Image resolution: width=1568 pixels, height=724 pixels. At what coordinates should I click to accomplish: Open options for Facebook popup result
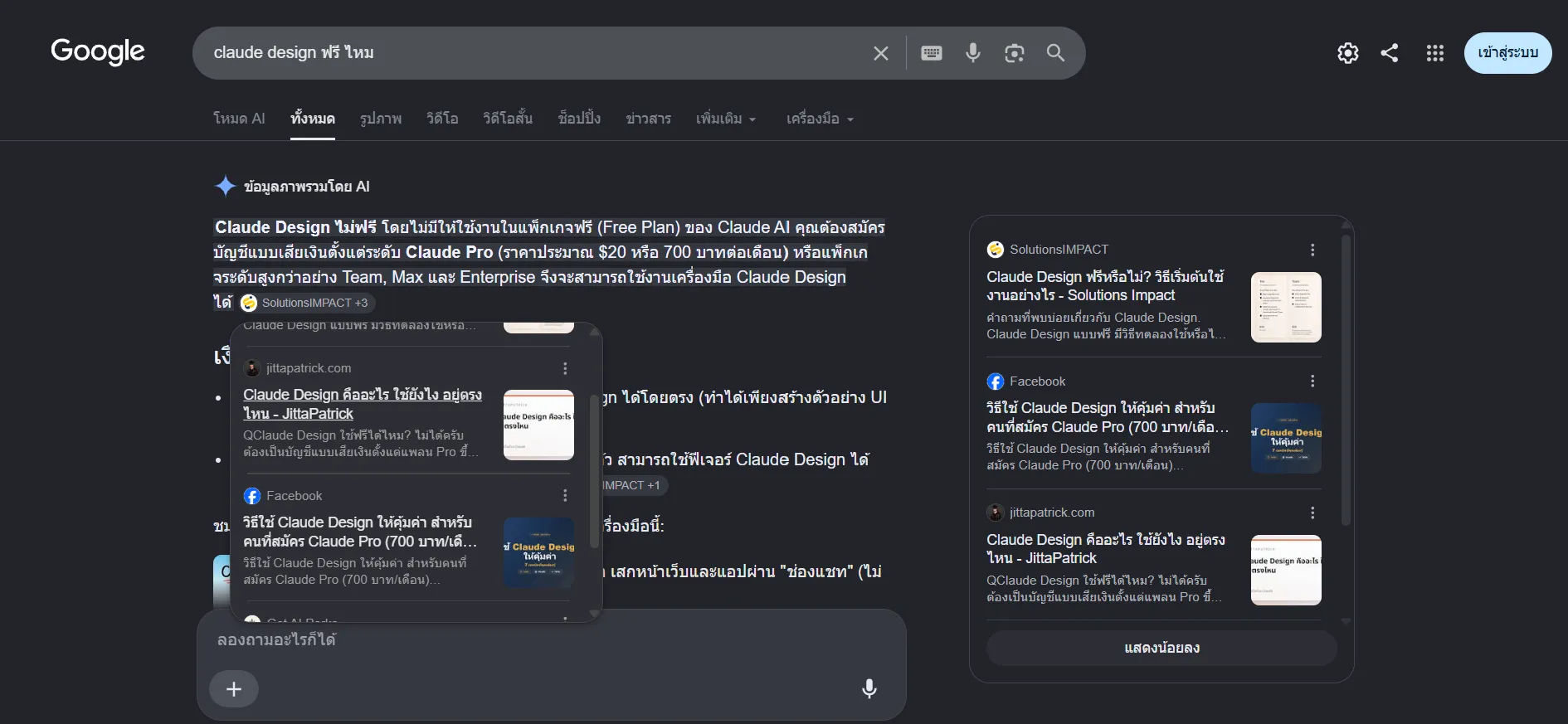(565, 495)
